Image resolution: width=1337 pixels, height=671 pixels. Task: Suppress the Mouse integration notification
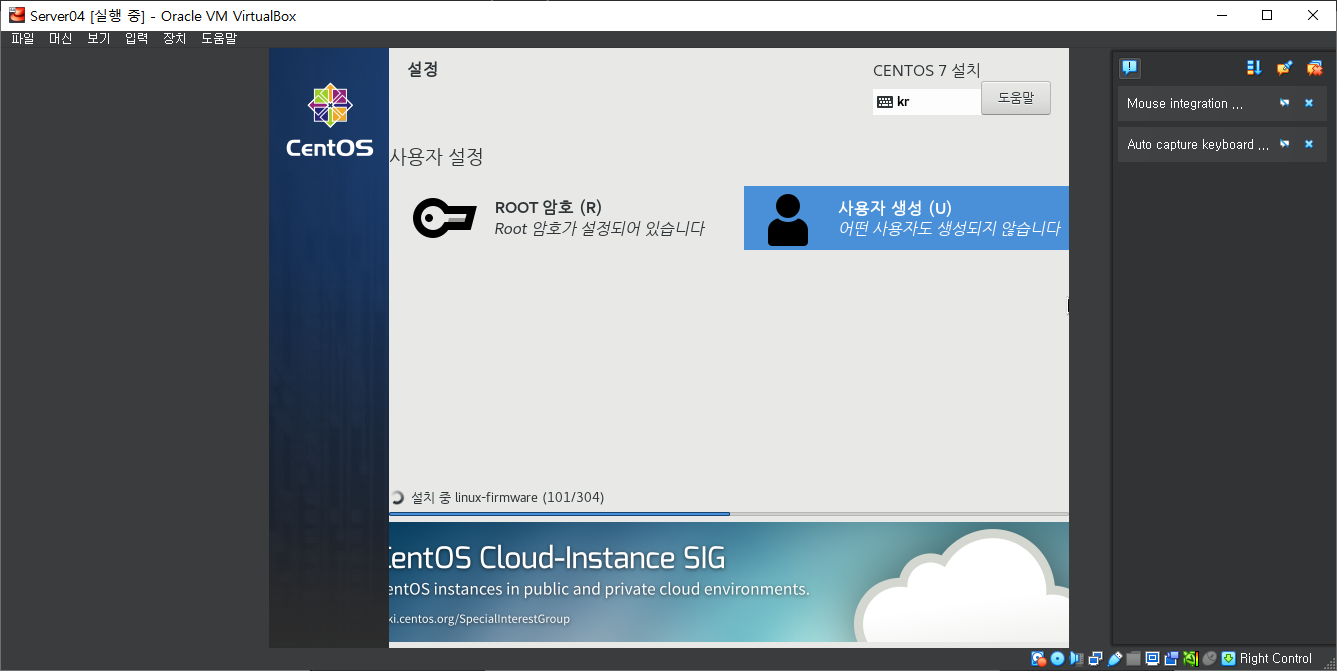point(1284,103)
